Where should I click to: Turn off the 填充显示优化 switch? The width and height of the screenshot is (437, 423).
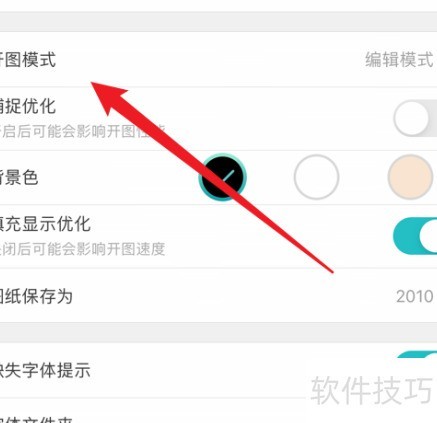pyautogui.click(x=415, y=236)
